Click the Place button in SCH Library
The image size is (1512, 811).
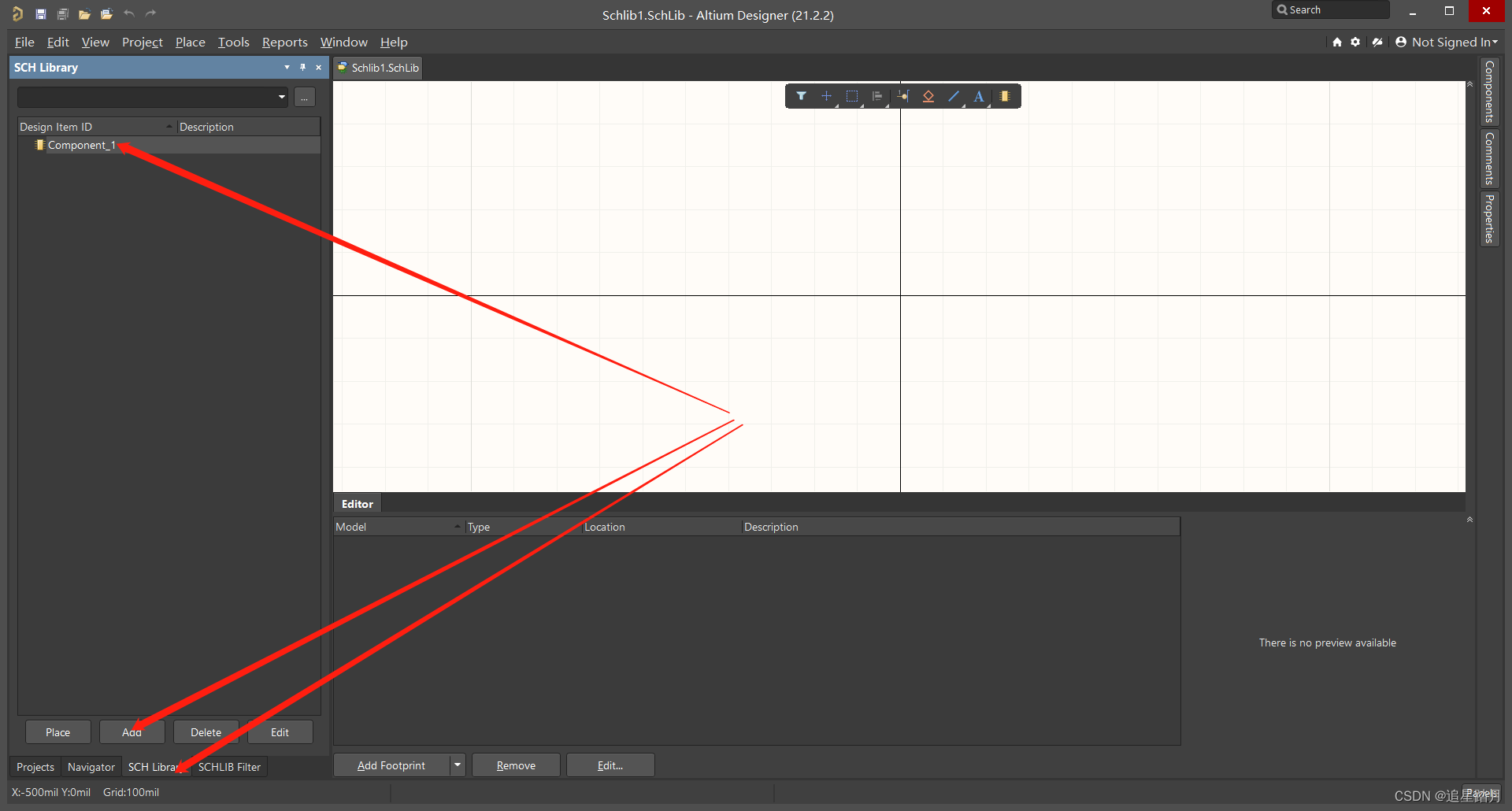(x=57, y=732)
